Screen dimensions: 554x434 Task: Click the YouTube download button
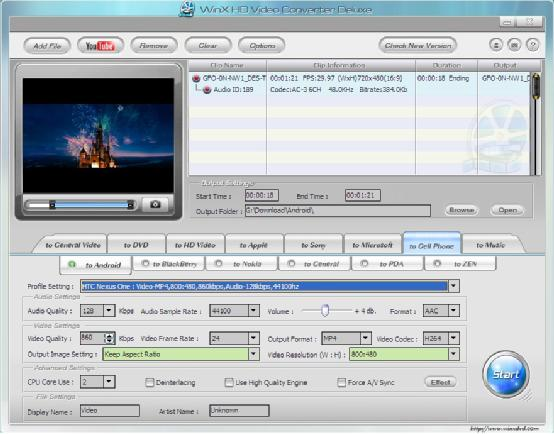(100, 46)
